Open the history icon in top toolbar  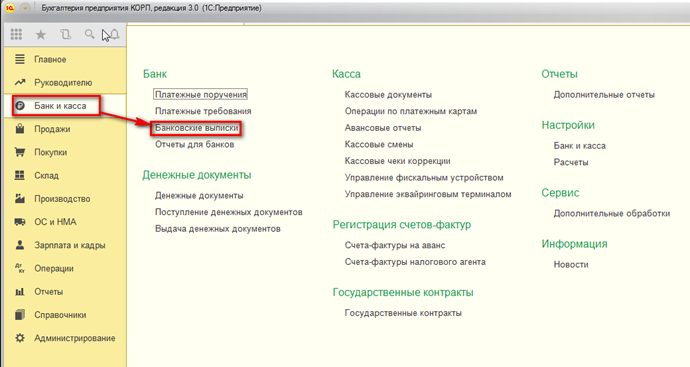tap(65, 34)
